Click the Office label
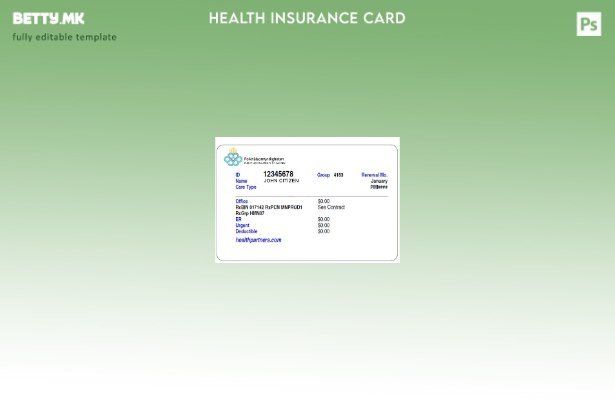The width and height of the screenshot is (615, 400). (x=242, y=201)
